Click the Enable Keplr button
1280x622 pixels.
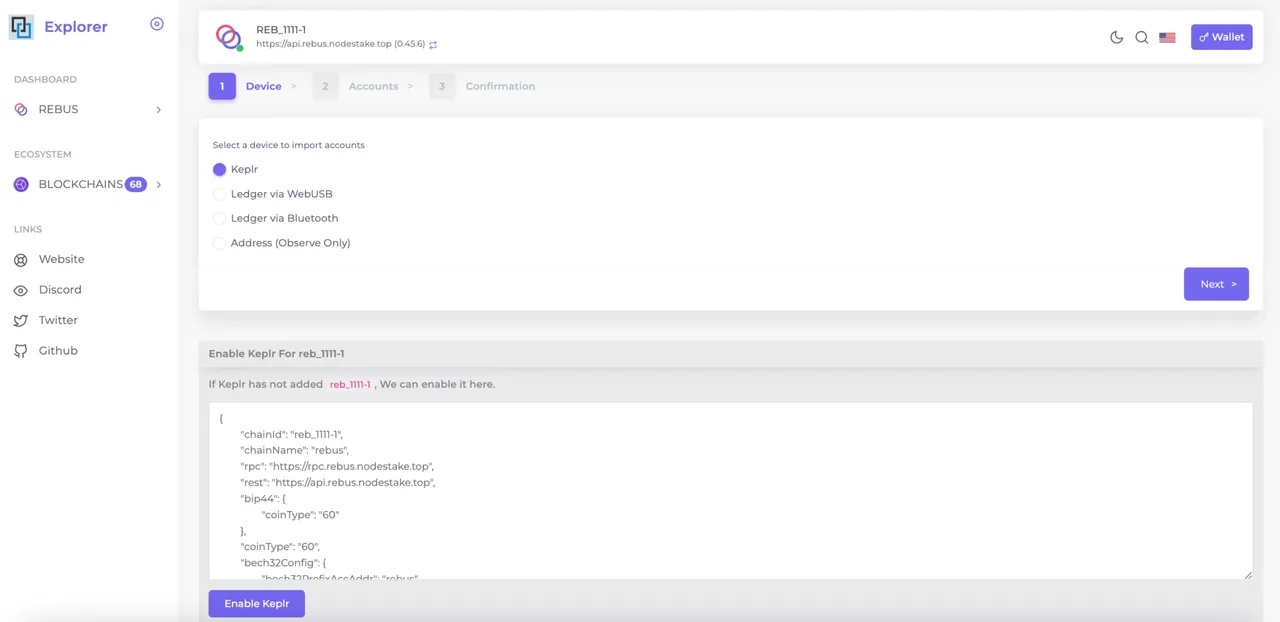(257, 604)
